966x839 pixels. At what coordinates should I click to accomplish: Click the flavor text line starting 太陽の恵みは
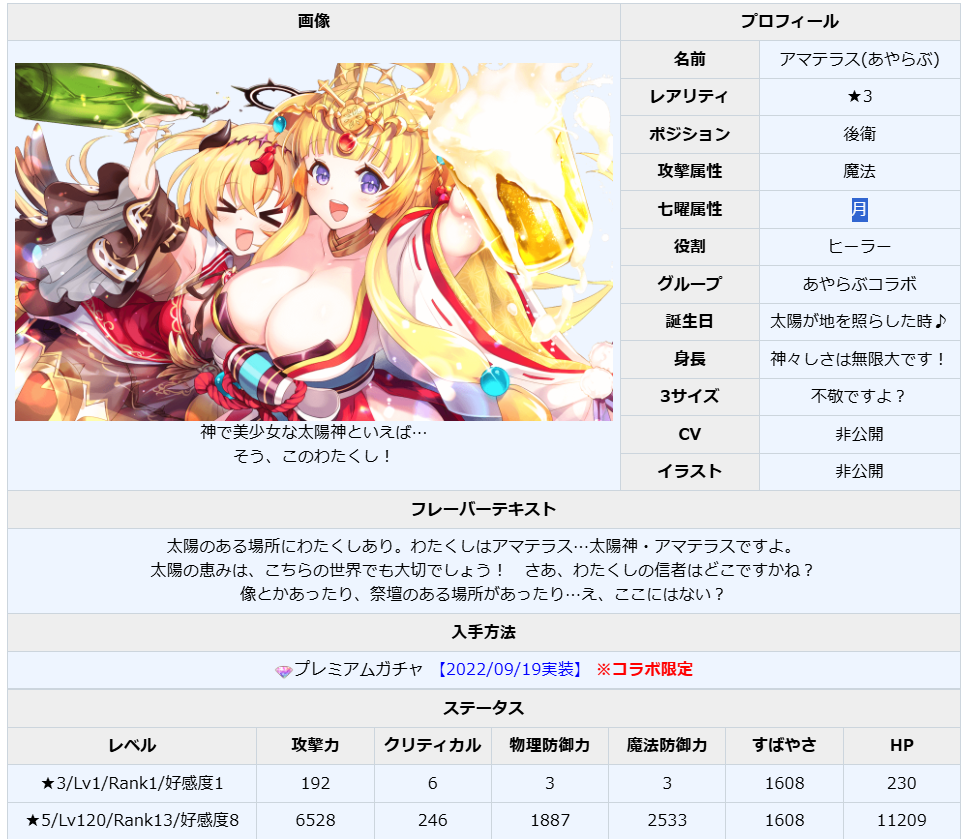pyautogui.click(x=484, y=570)
